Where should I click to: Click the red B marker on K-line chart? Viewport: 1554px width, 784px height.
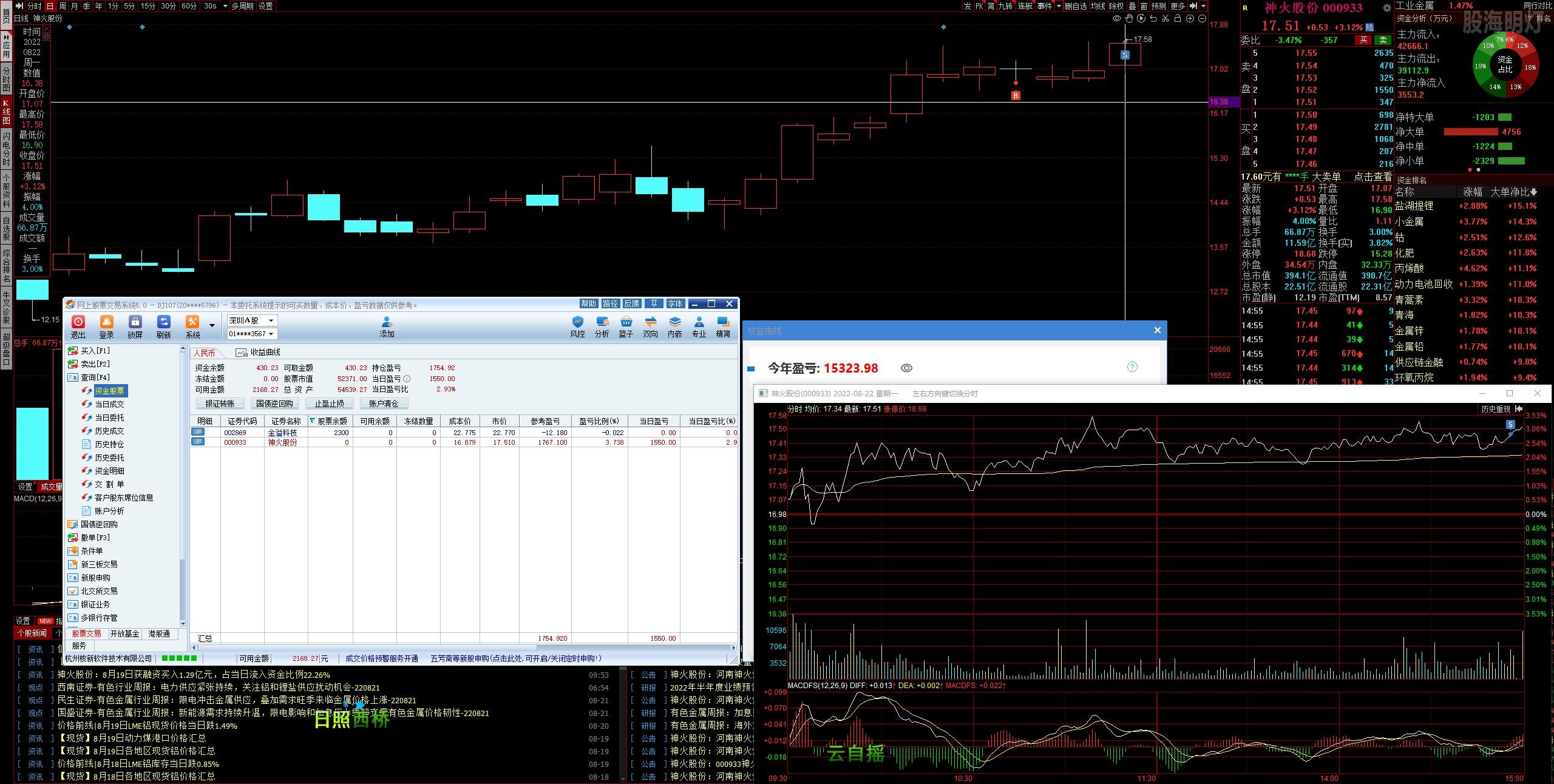point(1016,95)
